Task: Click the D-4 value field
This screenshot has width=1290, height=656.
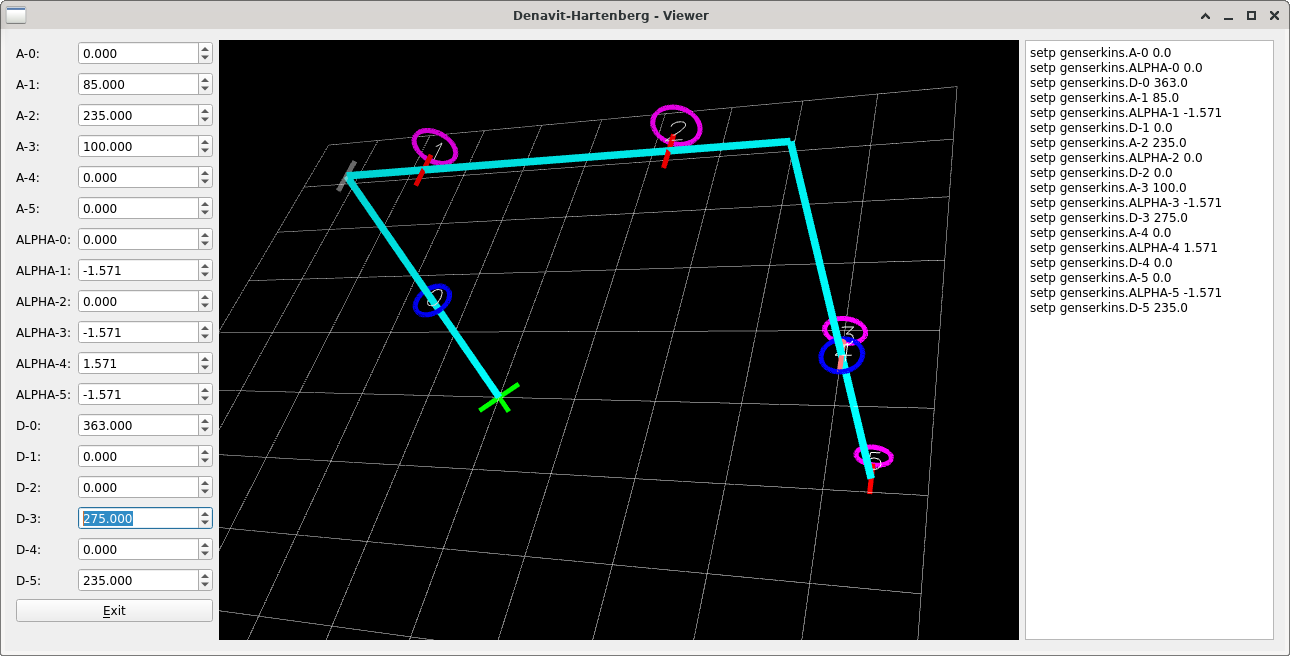Action: [x=138, y=549]
